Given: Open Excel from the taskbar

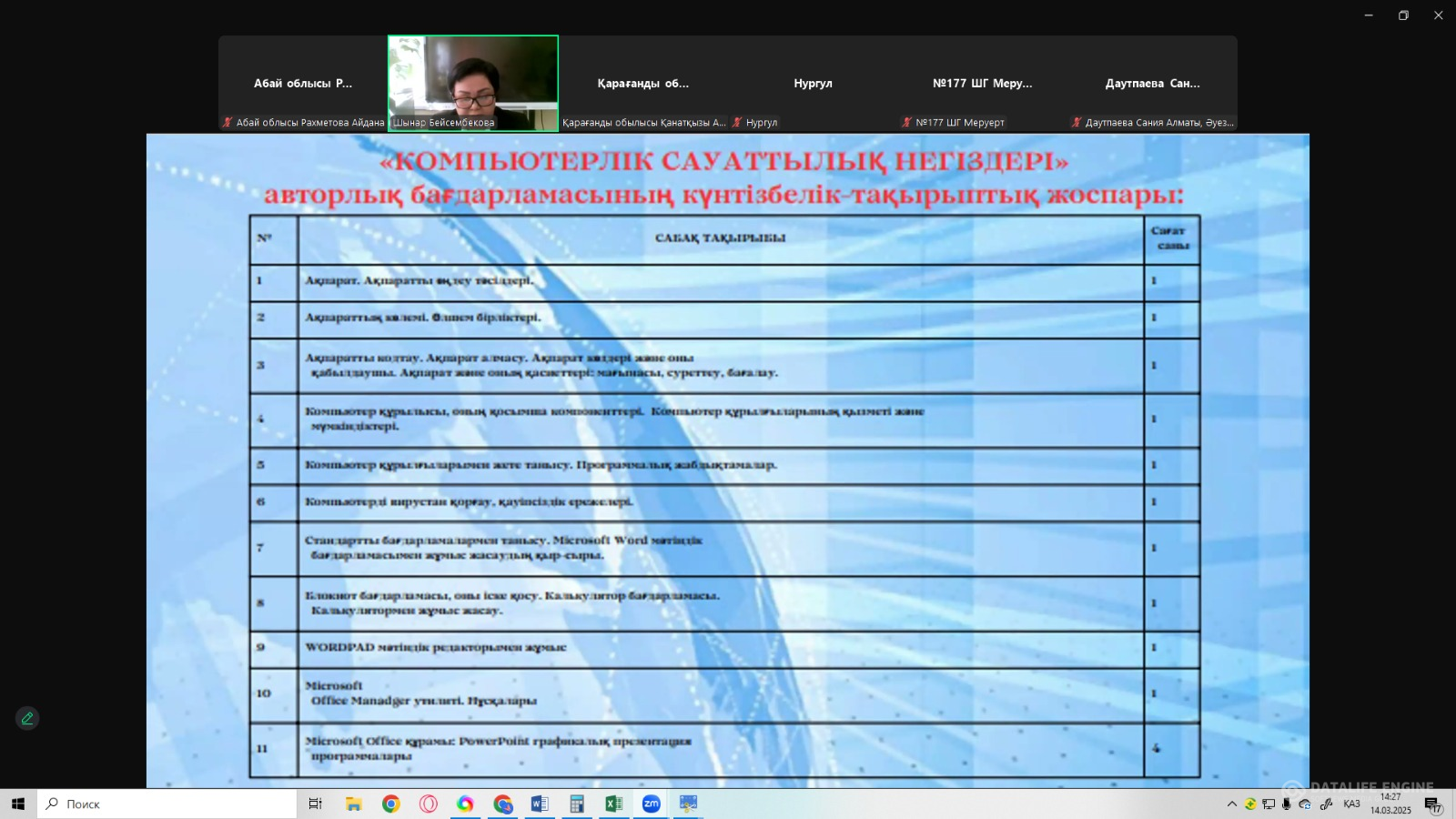Looking at the screenshot, I should 613,804.
